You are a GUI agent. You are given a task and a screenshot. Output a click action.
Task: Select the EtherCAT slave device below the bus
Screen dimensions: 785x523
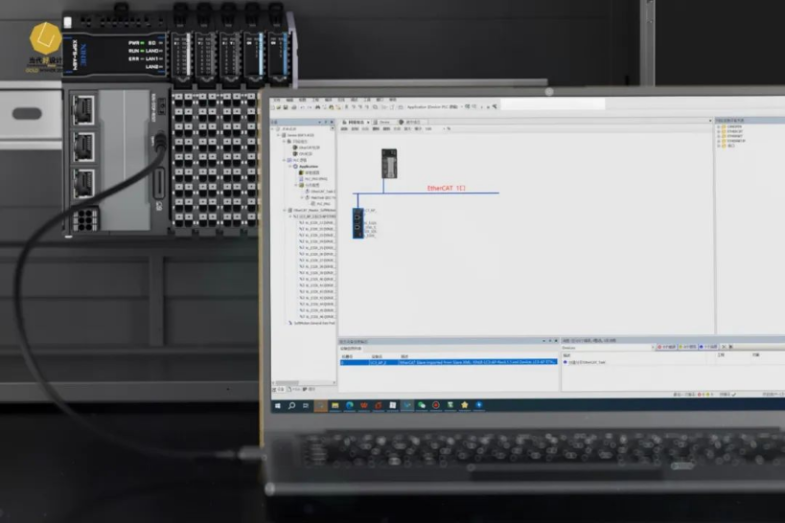(359, 225)
